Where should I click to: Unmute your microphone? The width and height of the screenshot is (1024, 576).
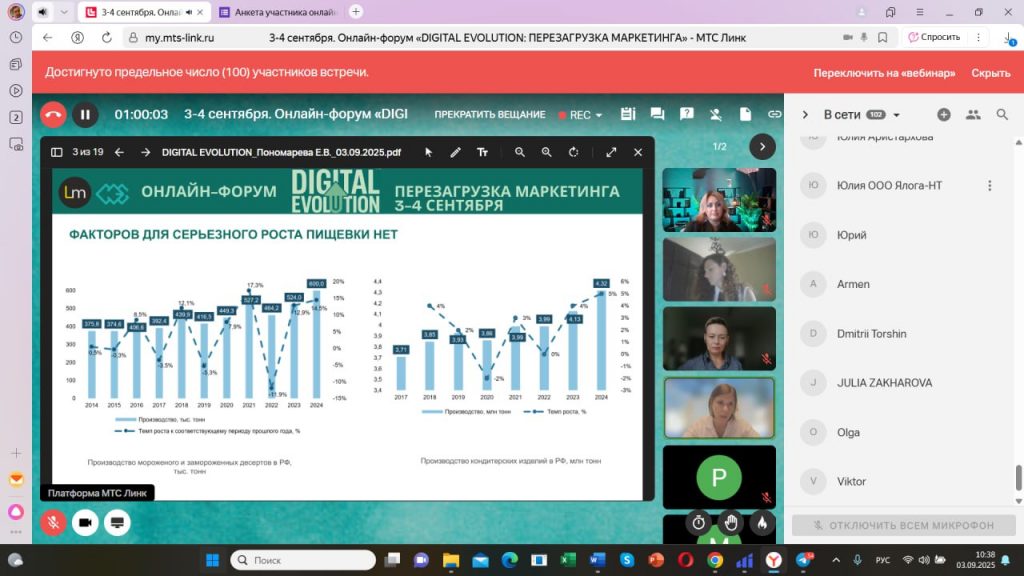coord(54,522)
